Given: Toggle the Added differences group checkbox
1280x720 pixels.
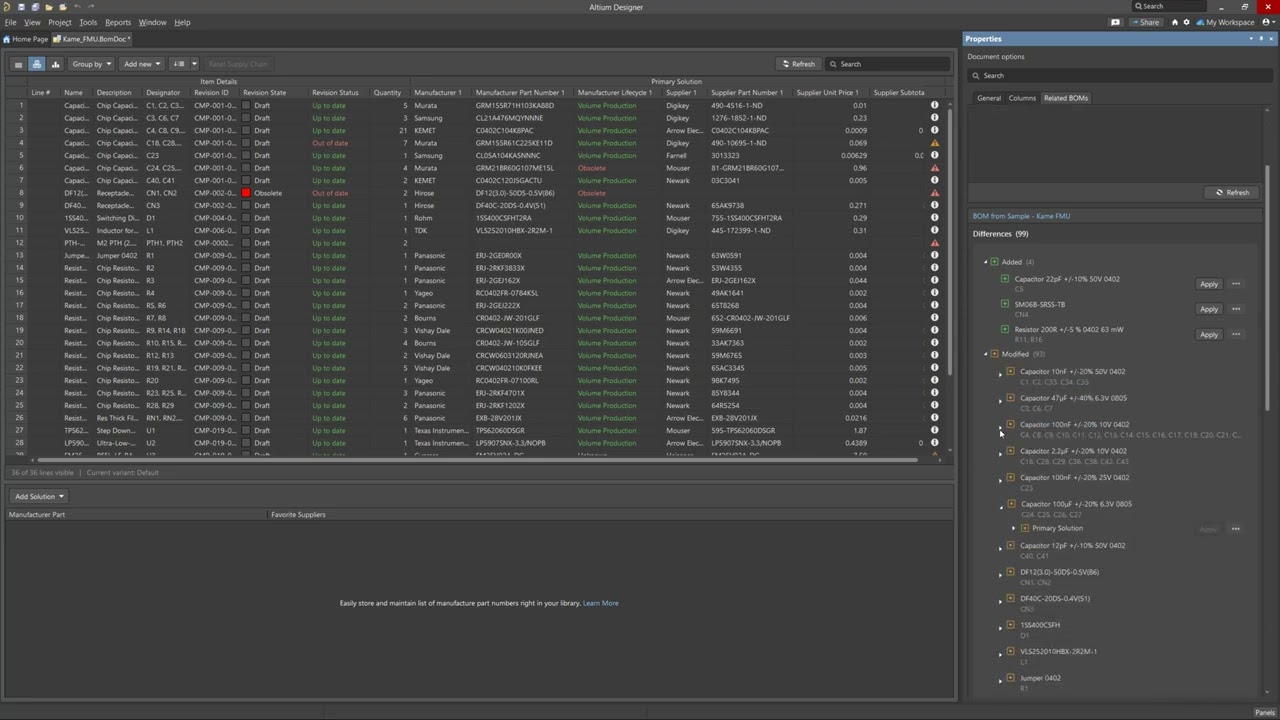Looking at the screenshot, I should point(994,262).
